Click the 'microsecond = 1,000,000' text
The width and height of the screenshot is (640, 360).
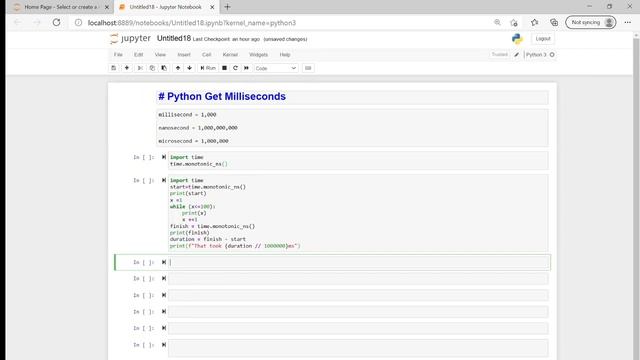[x=193, y=141]
